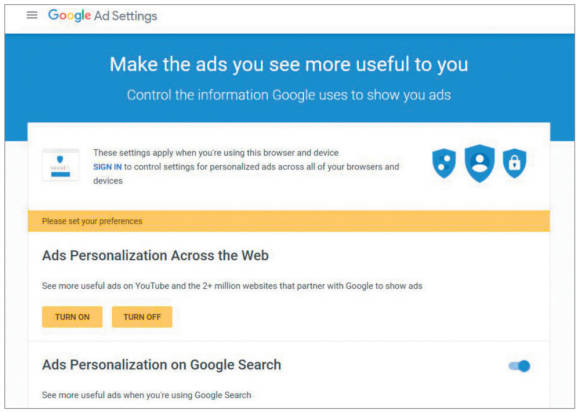
Task: Click the Google logo
Action: (x=70, y=16)
